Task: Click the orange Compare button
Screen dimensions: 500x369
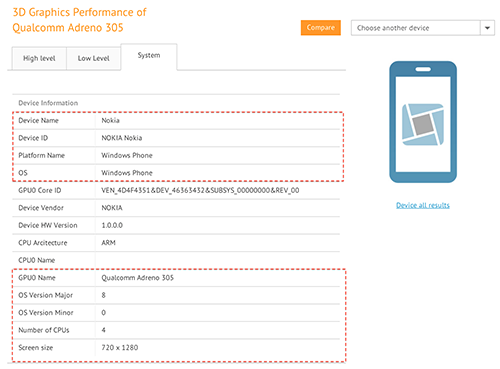Action: point(321,28)
